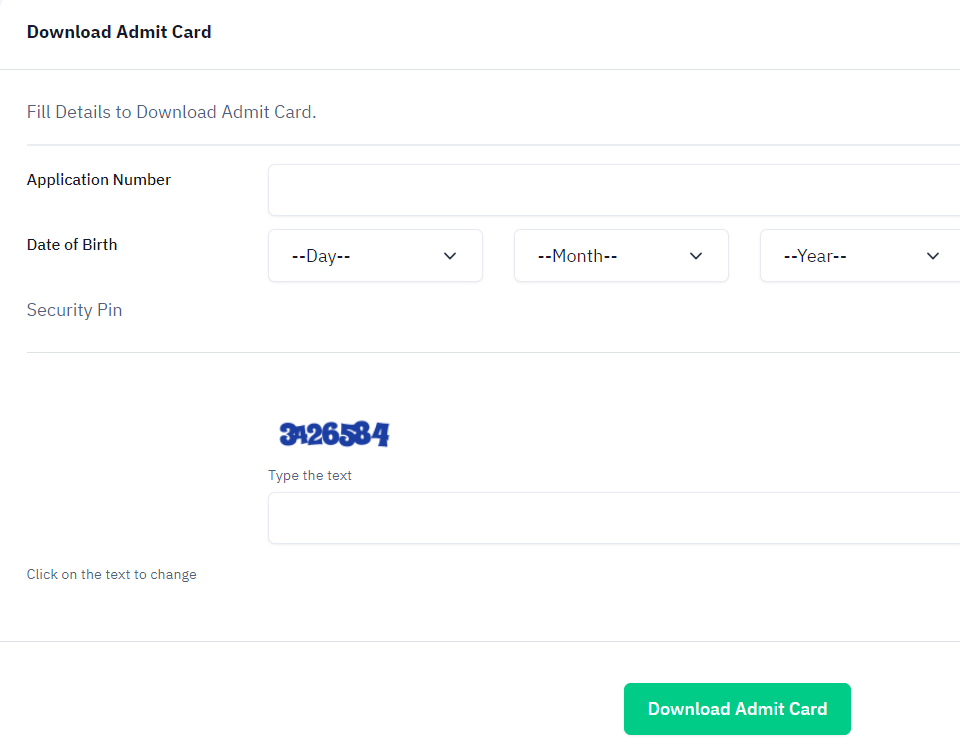Click 'Click on the text to change' hint
This screenshot has height=753, width=960.
(112, 574)
